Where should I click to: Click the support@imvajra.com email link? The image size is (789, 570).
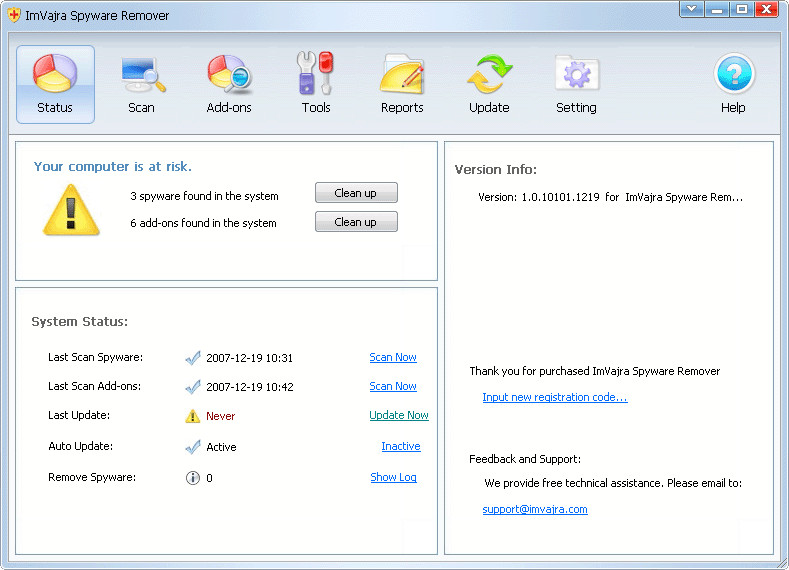[x=535, y=509]
